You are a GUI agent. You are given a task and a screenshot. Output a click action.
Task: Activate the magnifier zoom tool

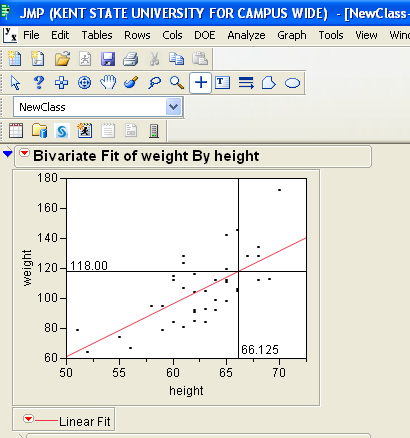pyautogui.click(x=177, y=82)
